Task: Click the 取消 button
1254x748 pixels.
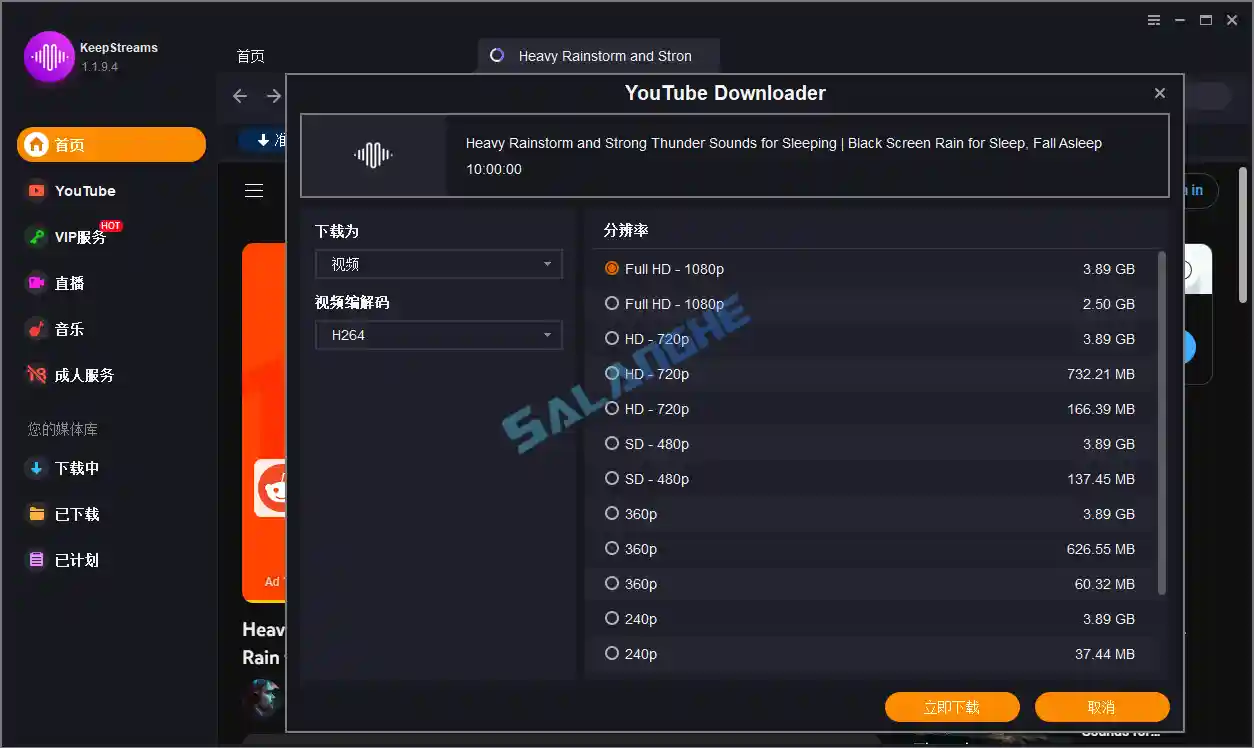Action: click(1102, 707)
